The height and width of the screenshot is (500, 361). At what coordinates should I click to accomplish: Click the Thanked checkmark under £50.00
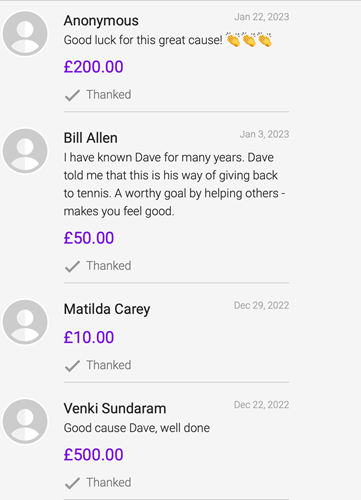[72, 266]
